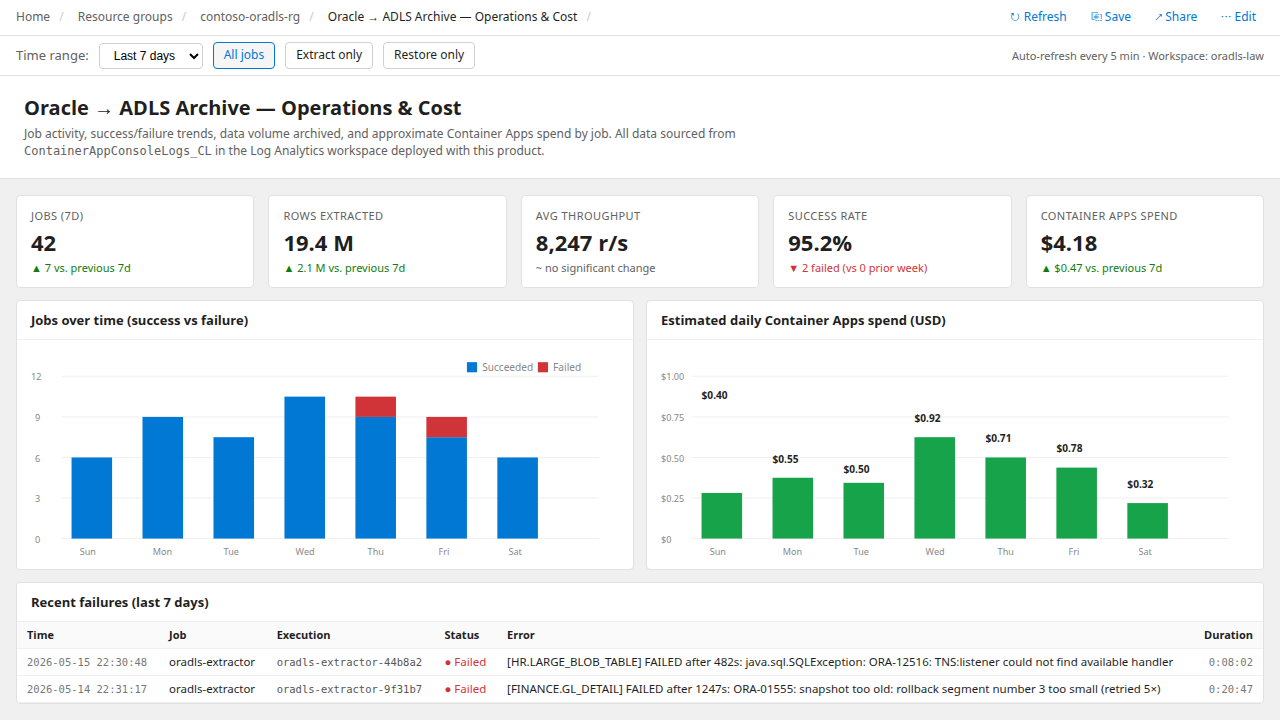Viewport: 1280px width, 720px height.
Task: Open the Time range dropdown
Action: [151, 56]
